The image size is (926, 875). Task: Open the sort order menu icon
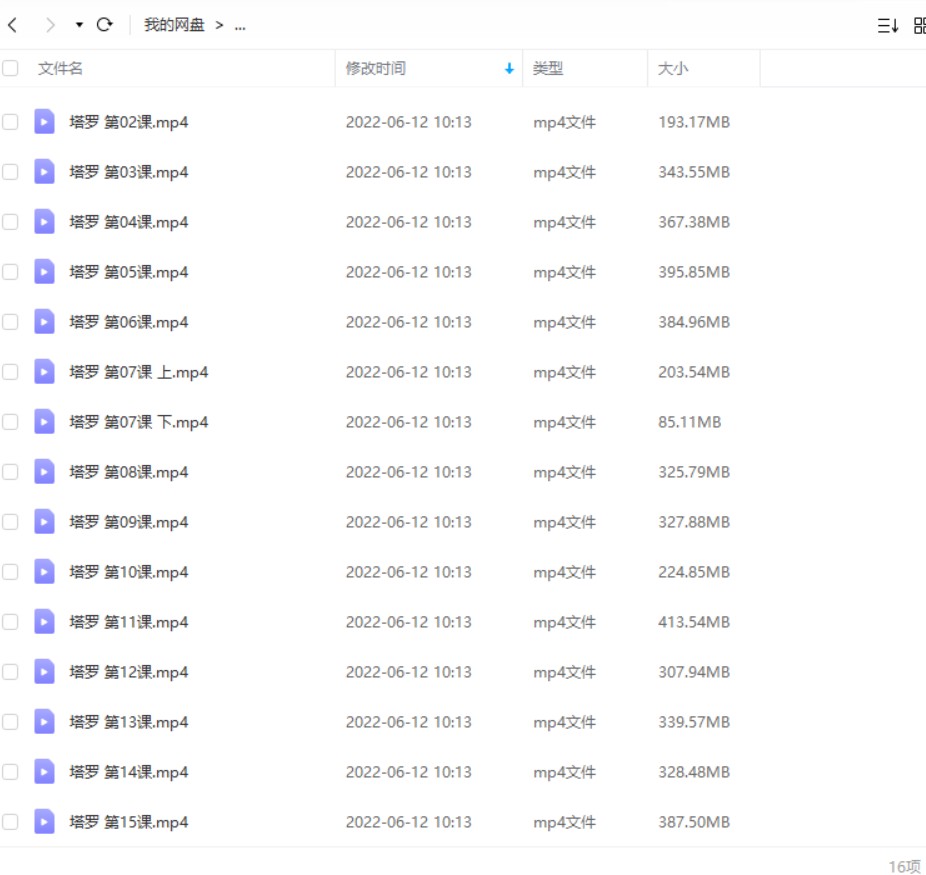click(888, 25)
